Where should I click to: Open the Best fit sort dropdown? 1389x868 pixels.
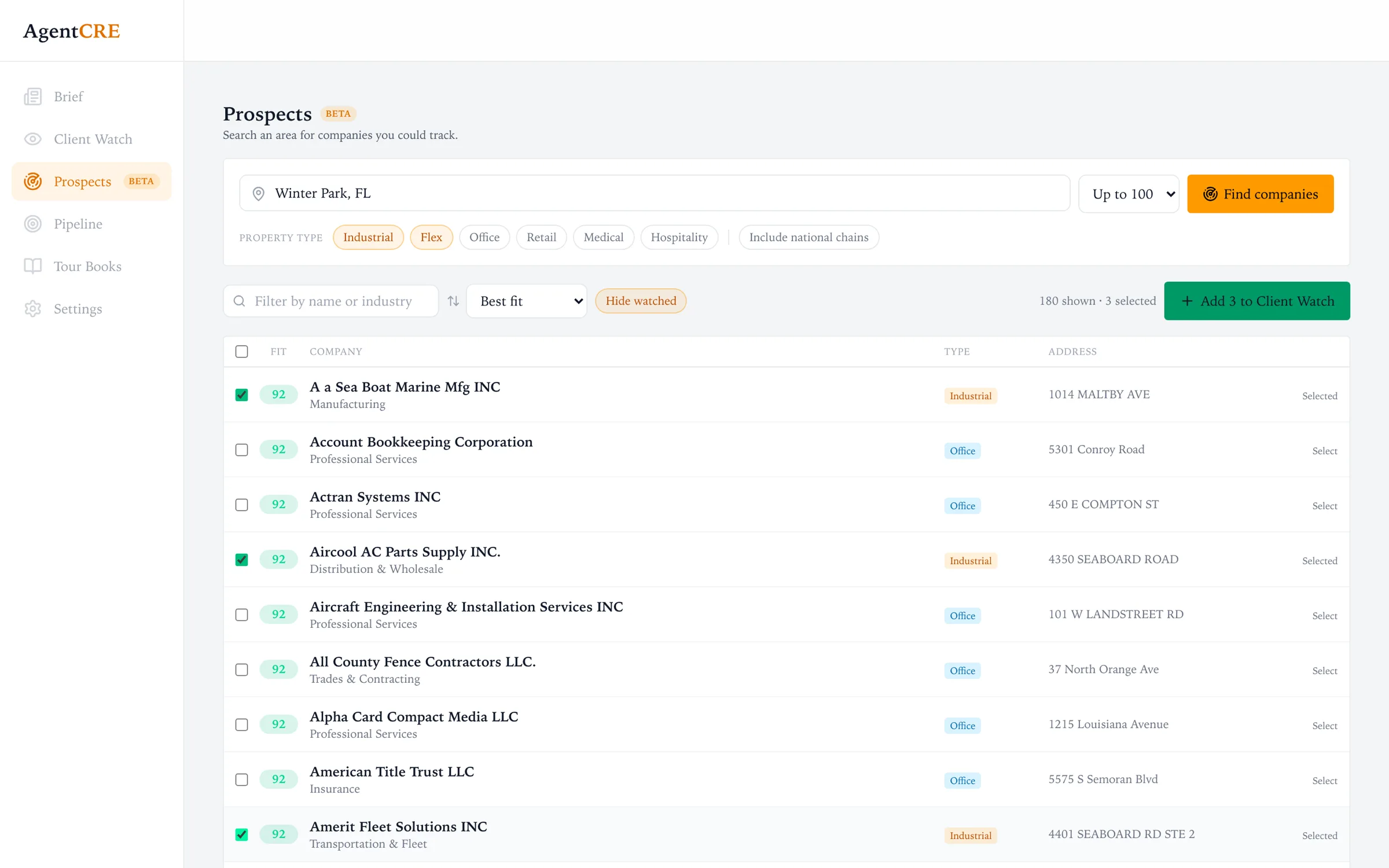(527, 301)
